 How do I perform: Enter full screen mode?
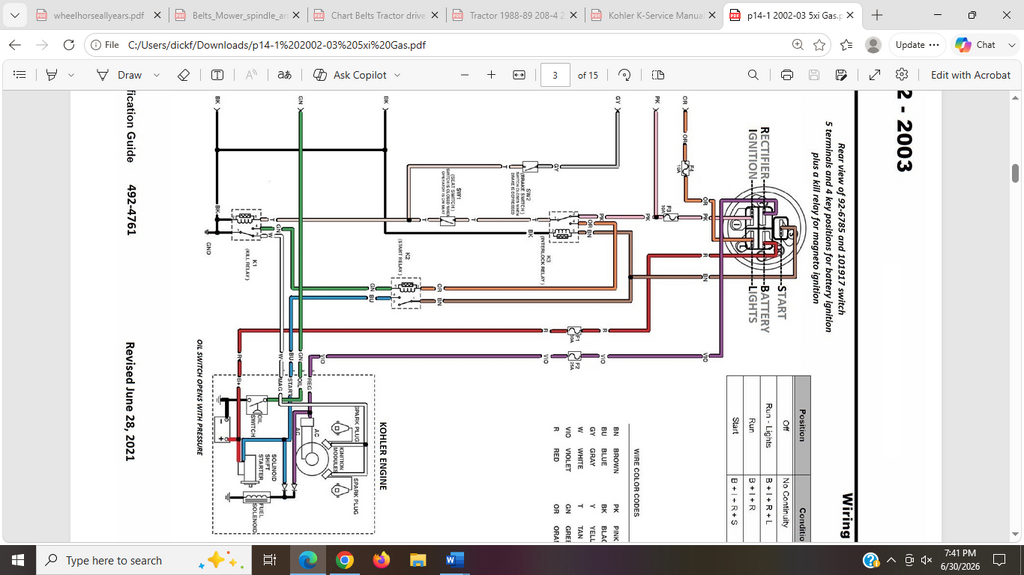[874, 75]
